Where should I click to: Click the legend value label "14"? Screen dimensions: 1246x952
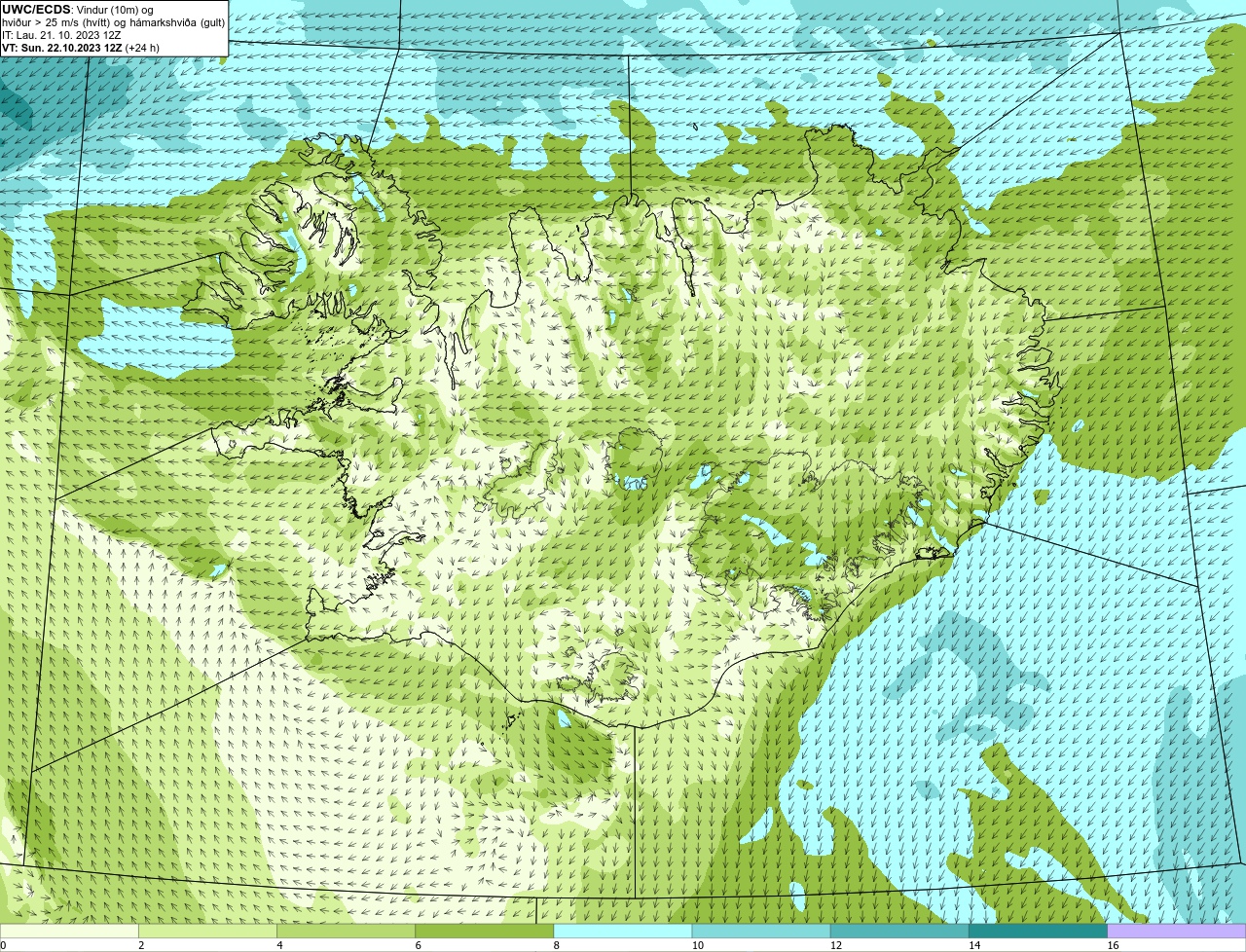(x=974, y=945)
